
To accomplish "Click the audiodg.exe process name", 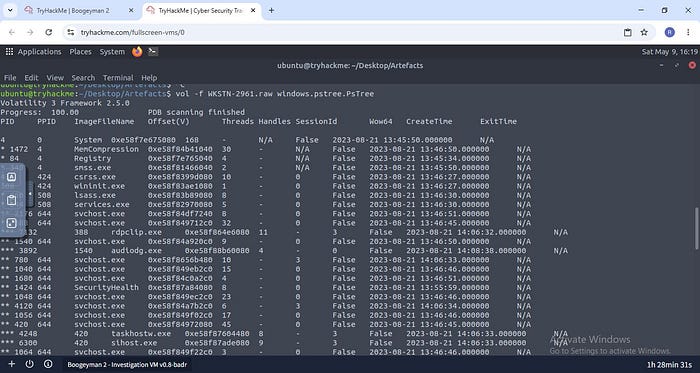I will (136, 251).
